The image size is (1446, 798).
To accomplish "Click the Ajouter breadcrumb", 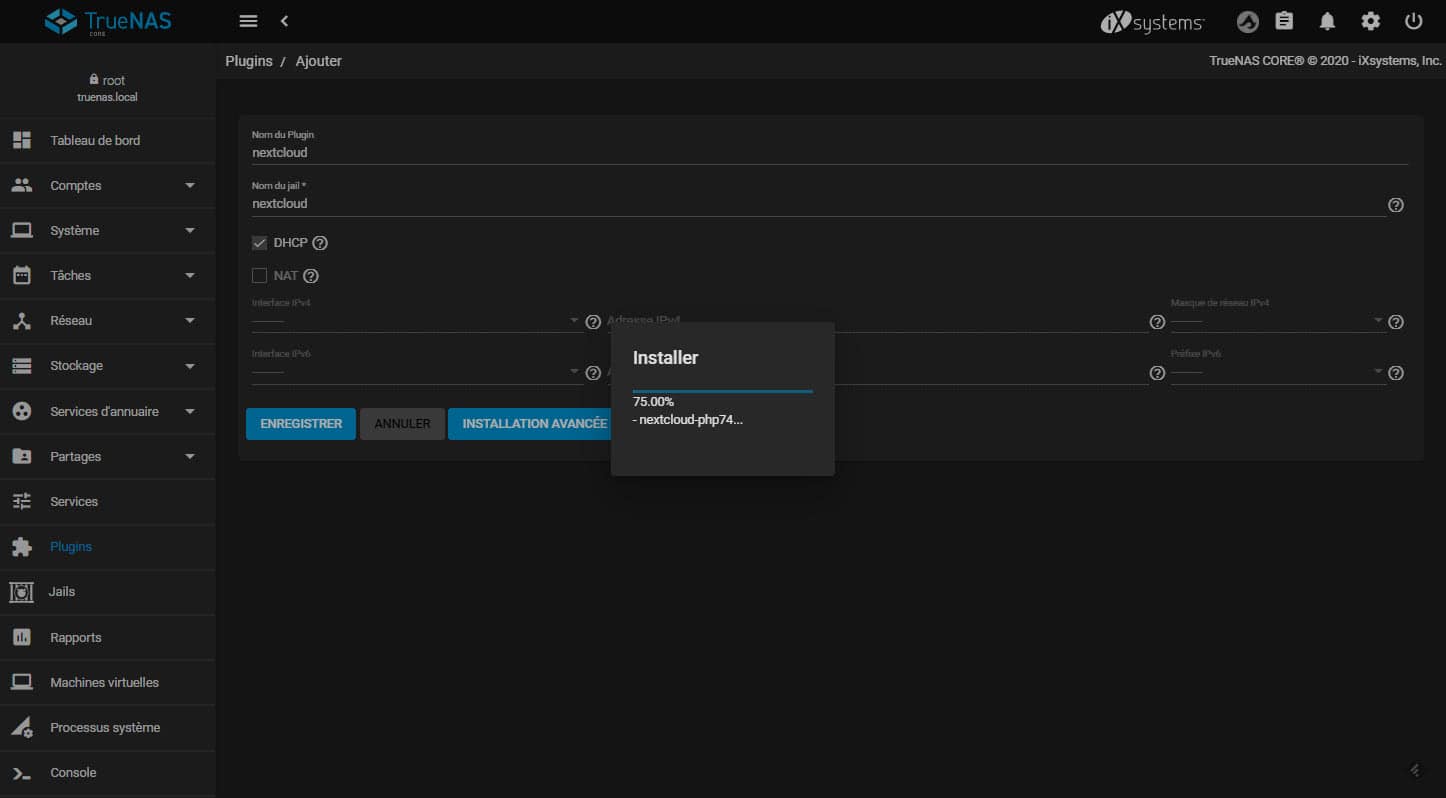I will click(319, 61).
